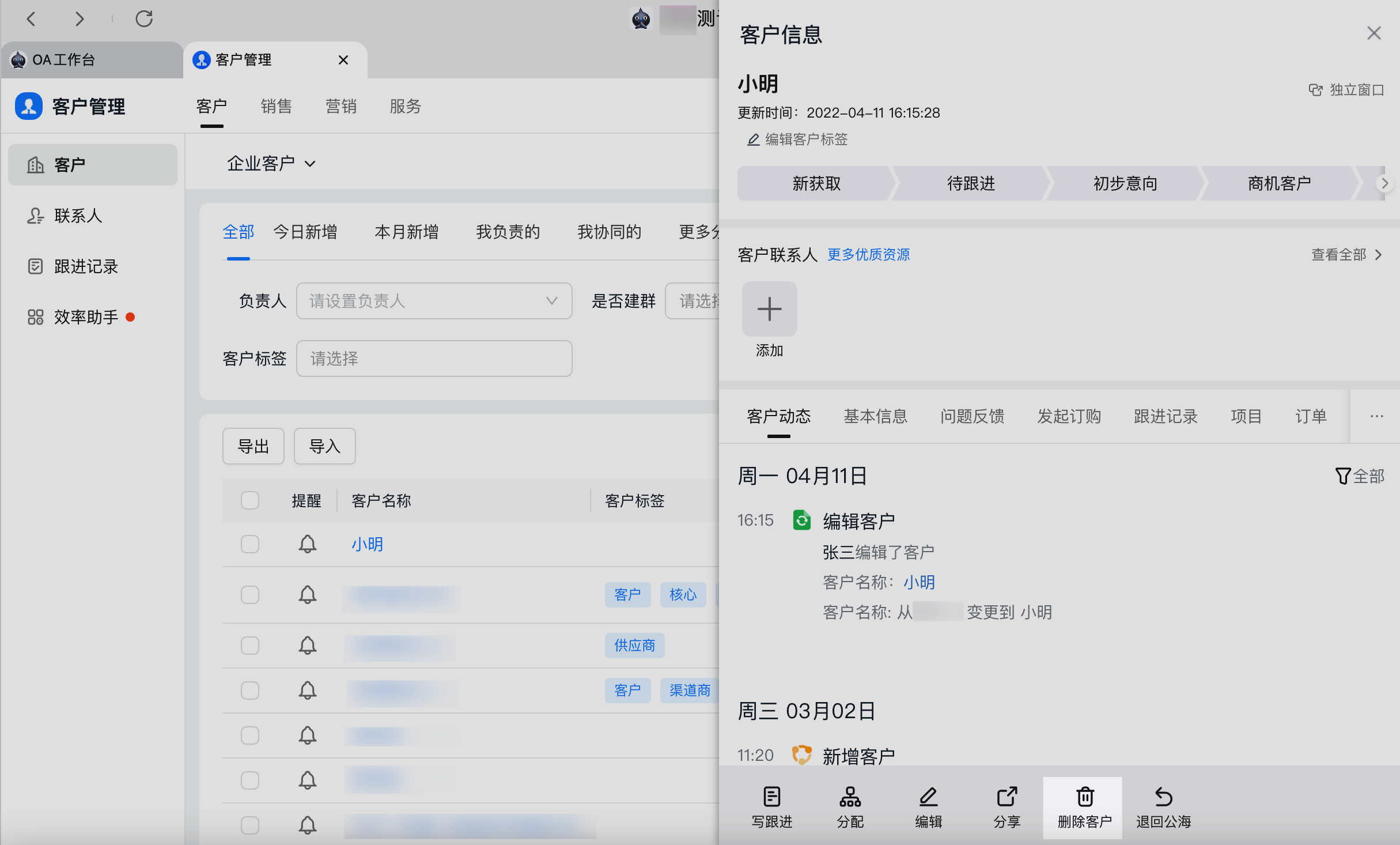Click the browser reload icon
Viewport: 1400px width, 845px height.
coord(144,19)
